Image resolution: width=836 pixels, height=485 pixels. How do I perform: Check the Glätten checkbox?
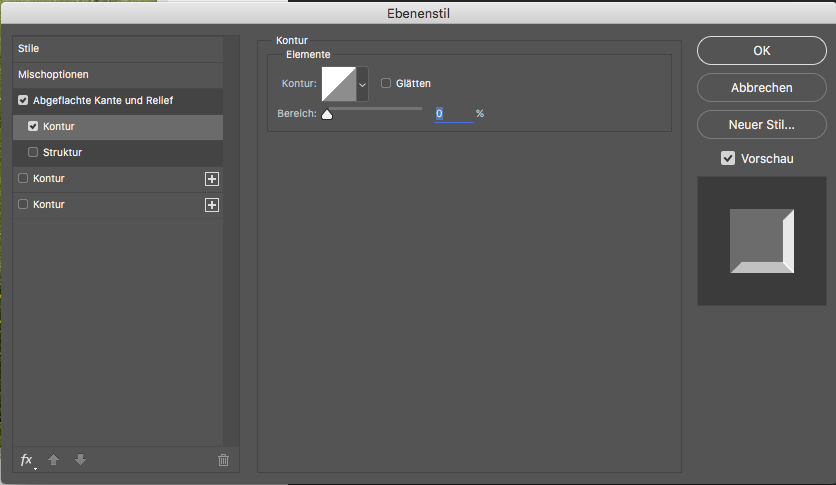[x=386, y=83]
